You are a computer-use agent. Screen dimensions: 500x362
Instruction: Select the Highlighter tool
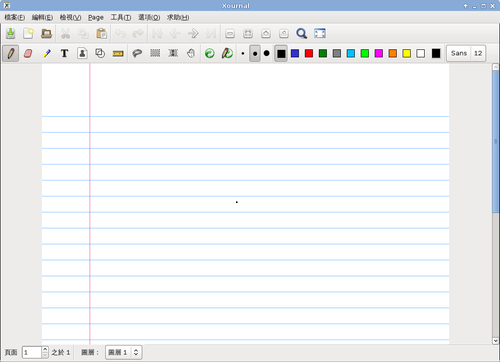(47, 53)
